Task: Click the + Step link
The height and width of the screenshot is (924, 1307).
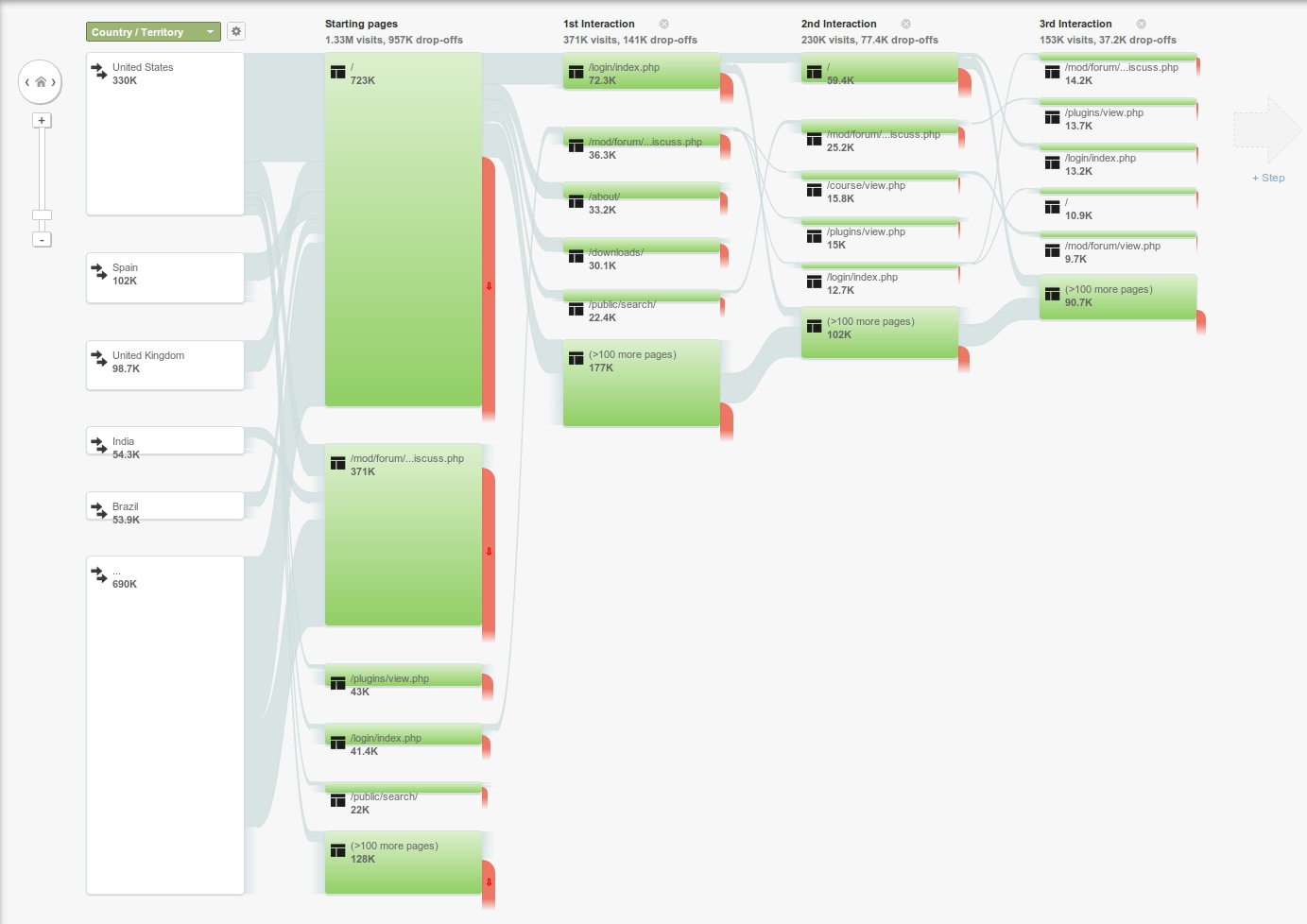Action: (1268, 178)
